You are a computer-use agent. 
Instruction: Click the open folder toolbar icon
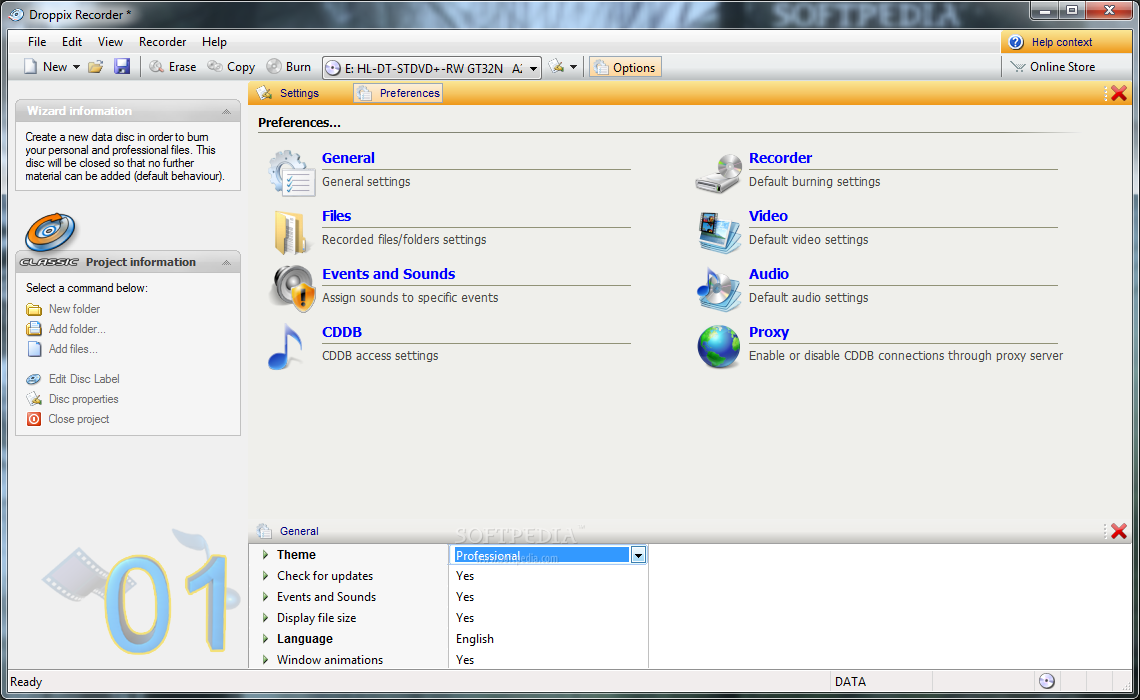[95, 67]
